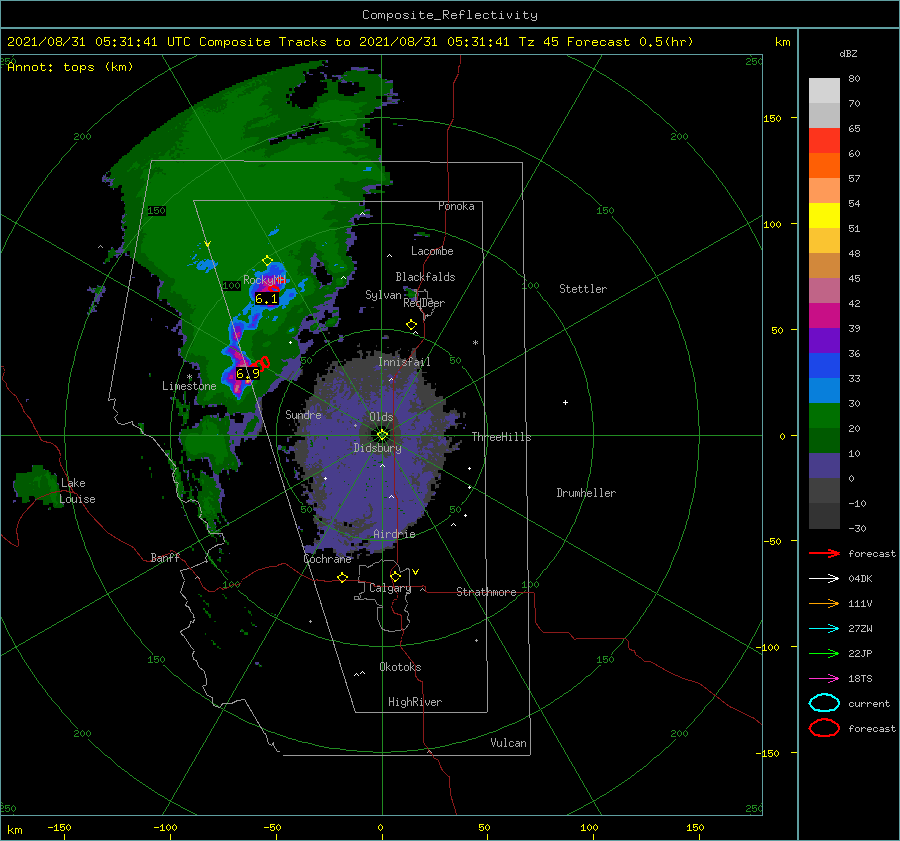900x841 pixels.
Task: Select the purple 39 dBZ color band
Action: click(824, 340)
